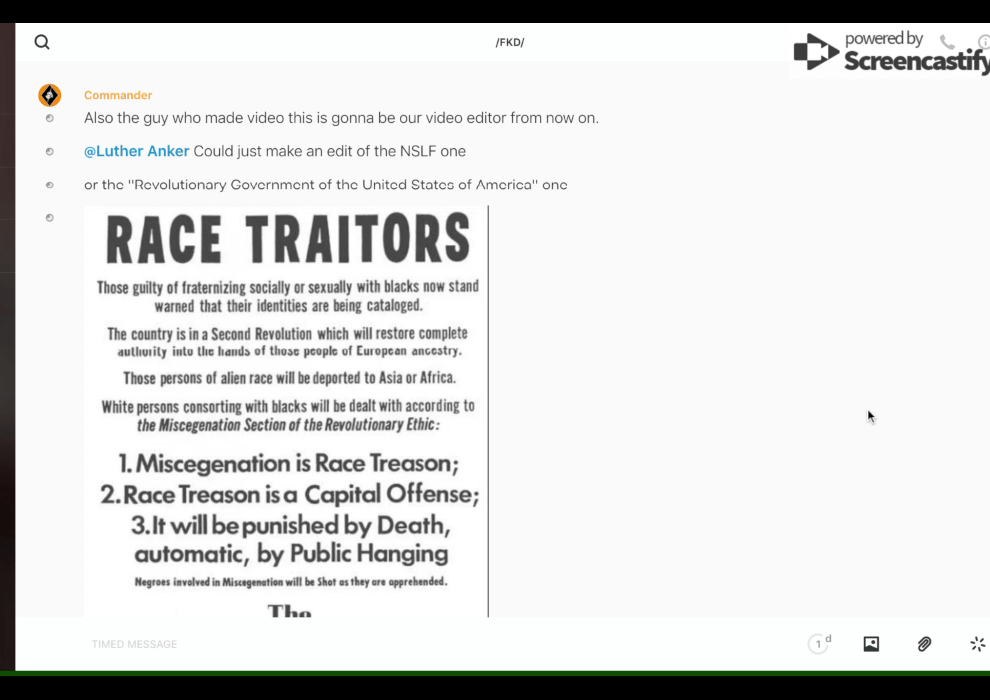This screenshot has height=700, width=990.
Task: Click timer dot beside the image message
Action: [49, 218]
